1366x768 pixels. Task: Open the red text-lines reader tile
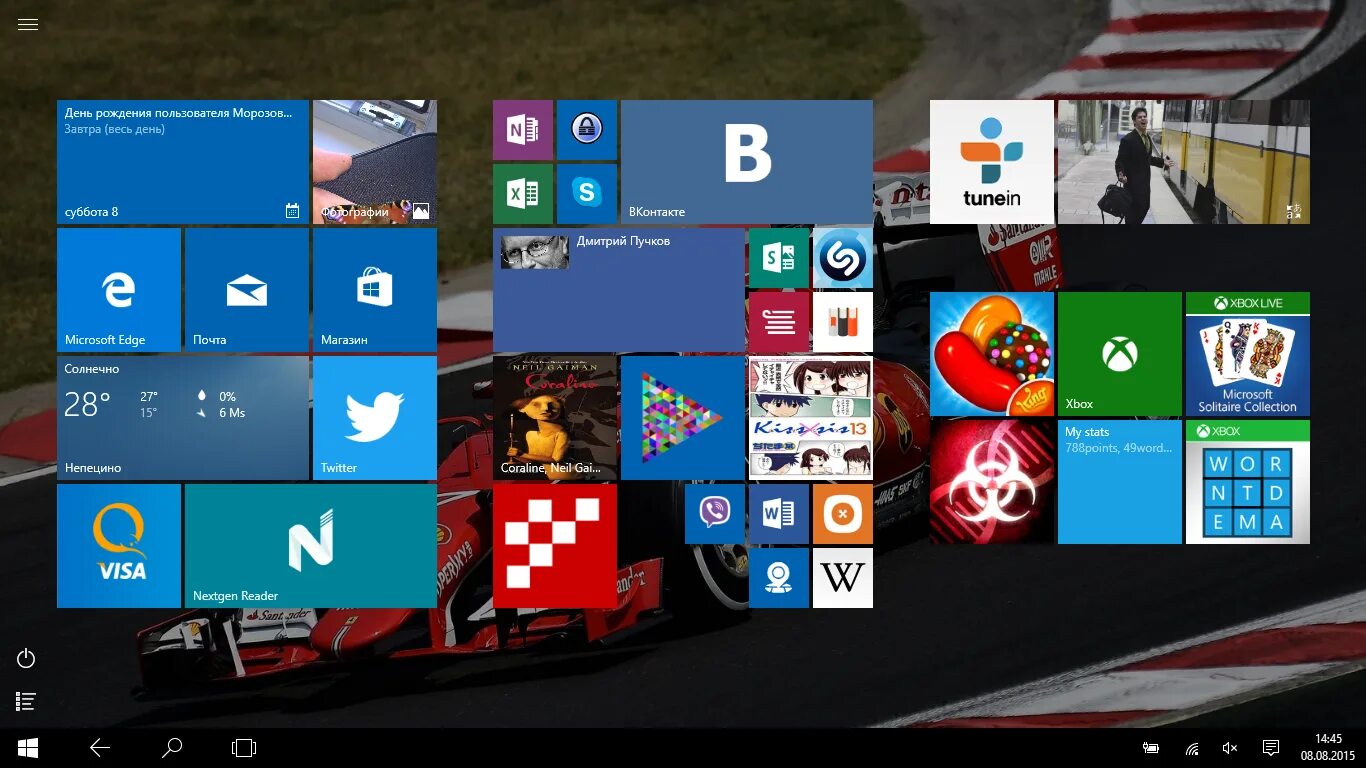point(779,322)
